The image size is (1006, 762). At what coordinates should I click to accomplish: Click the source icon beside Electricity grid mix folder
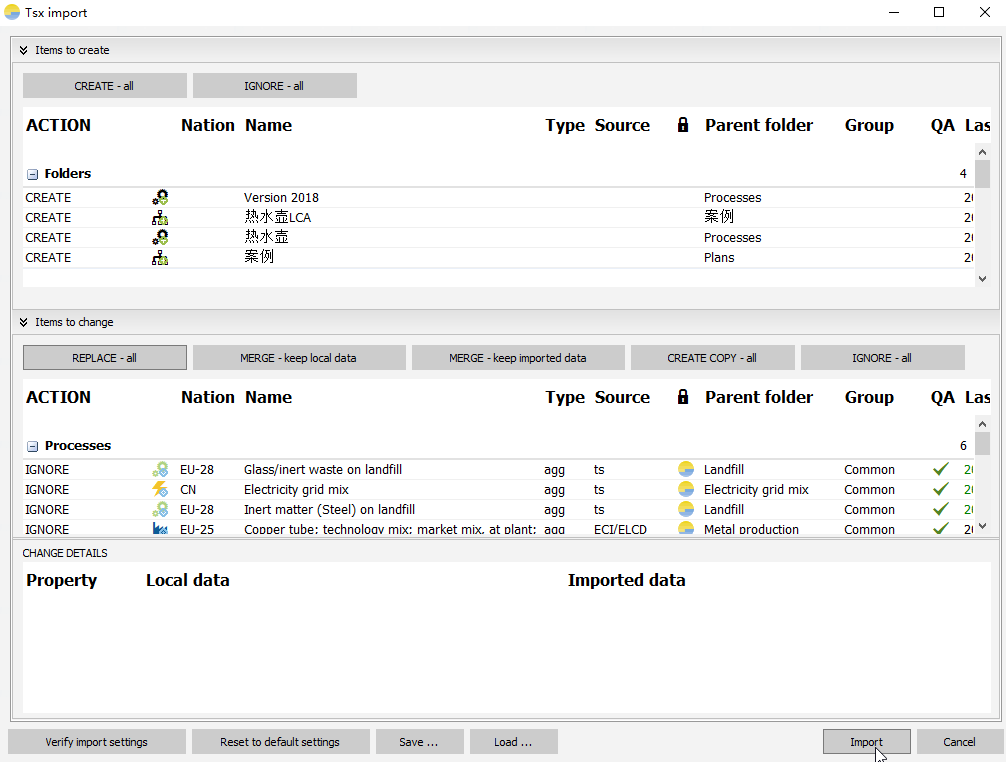pyautogui.click(x=686, y=490)
